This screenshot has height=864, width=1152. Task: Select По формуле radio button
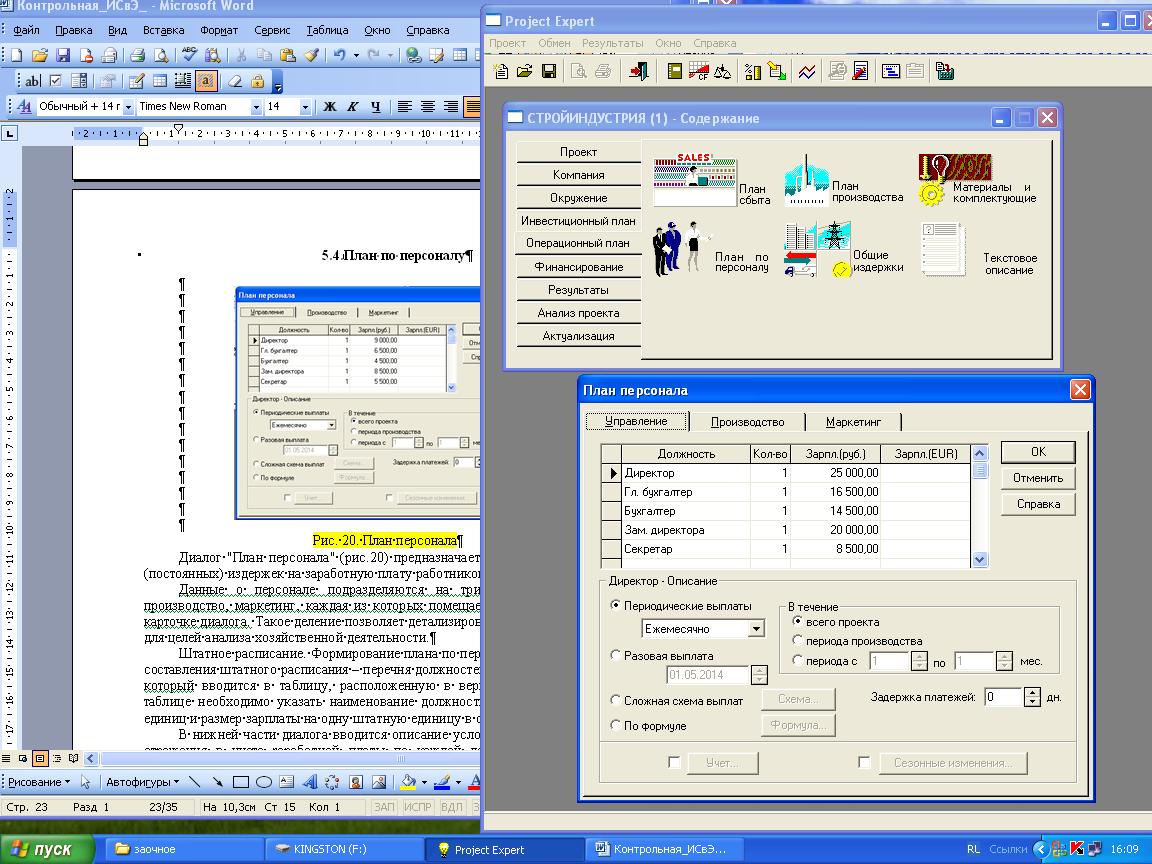(615, 724)
